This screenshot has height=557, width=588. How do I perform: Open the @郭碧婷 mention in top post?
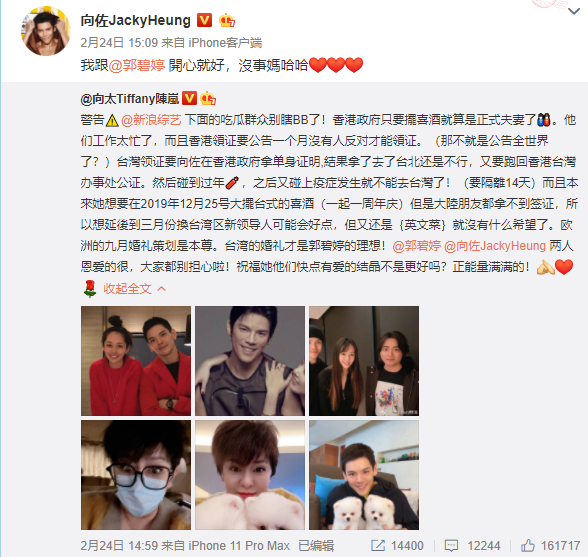(x=137, y=65)
